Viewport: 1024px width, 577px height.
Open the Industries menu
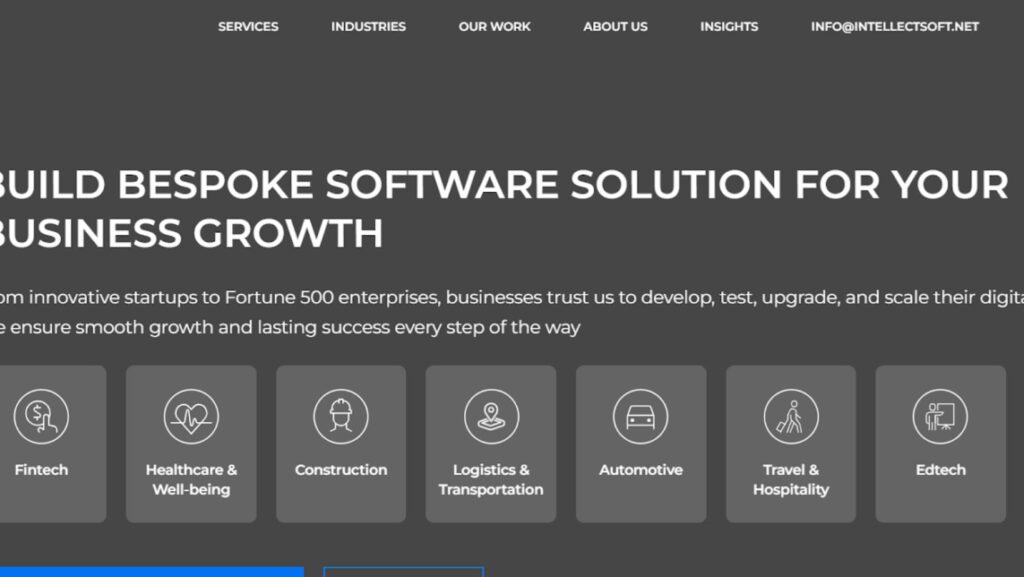368,27
